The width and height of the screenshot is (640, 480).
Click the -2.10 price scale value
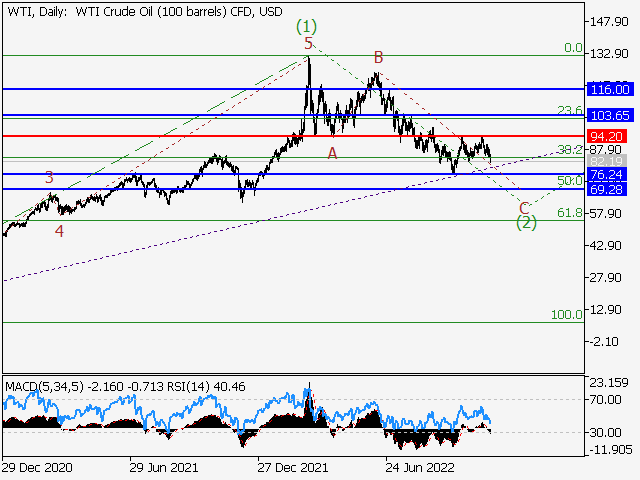[x=606, y=342]
